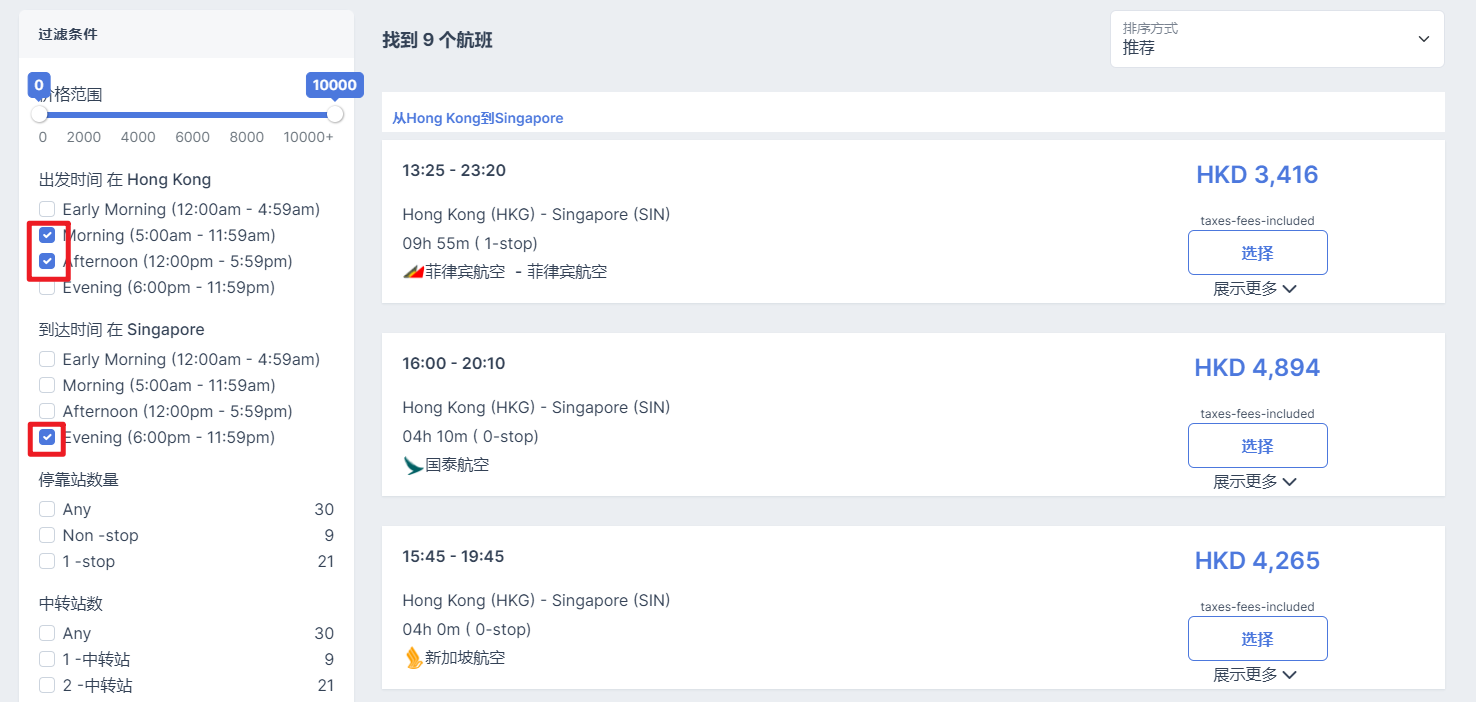This screenshot has height=702, width=1476.
Task: Expand 展示更多 for Singapore Airlines flight
Action: pos(1255,675)
